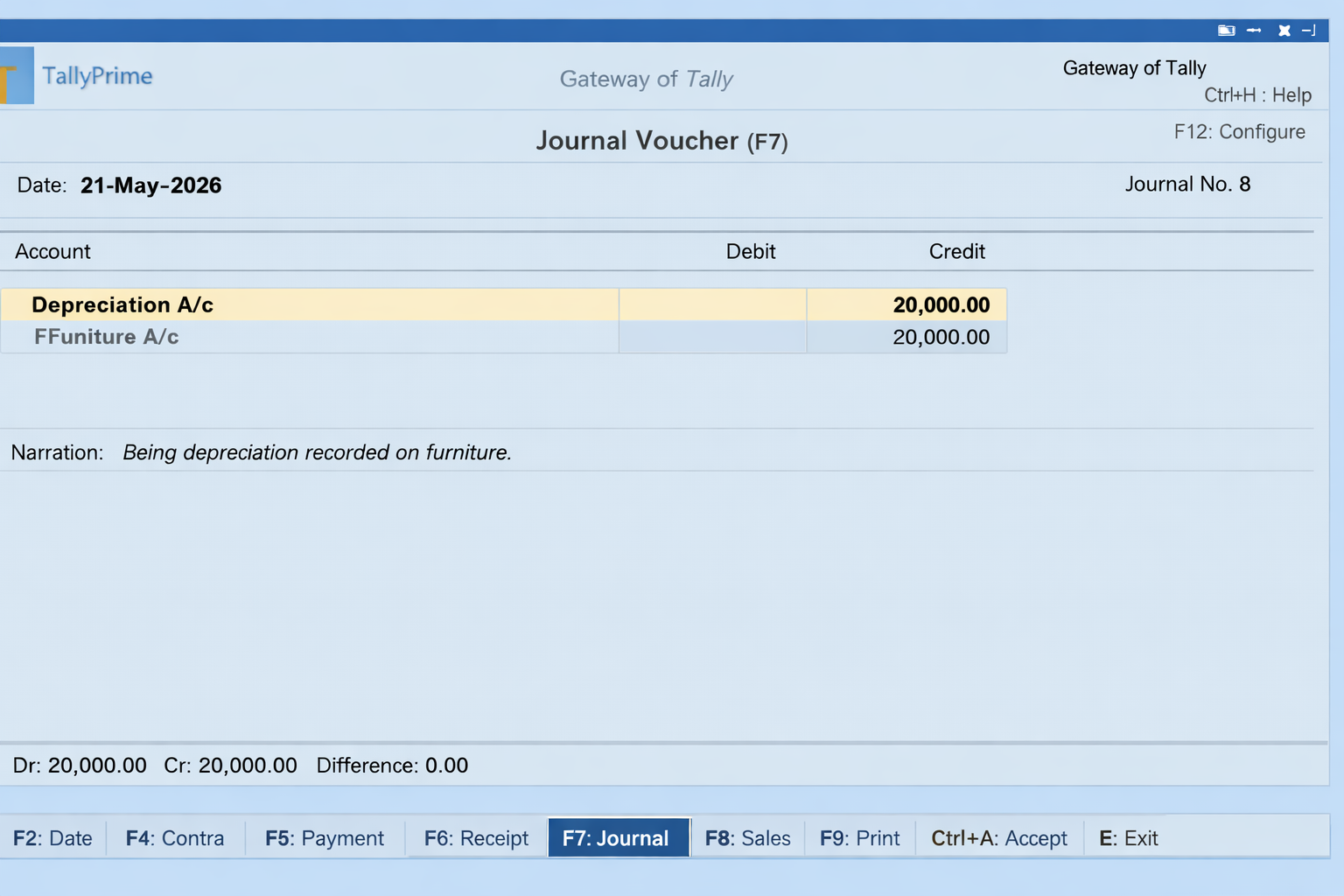Open the payment voucher via F5: Payment
This screenshot has width=1344, height=896.
pos(325,837)
